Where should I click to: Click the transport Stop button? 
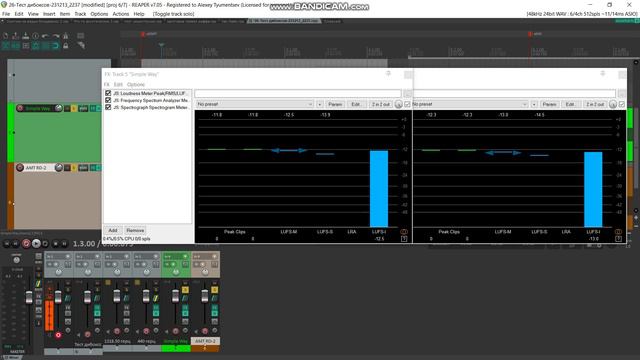[x=56, y=244]
